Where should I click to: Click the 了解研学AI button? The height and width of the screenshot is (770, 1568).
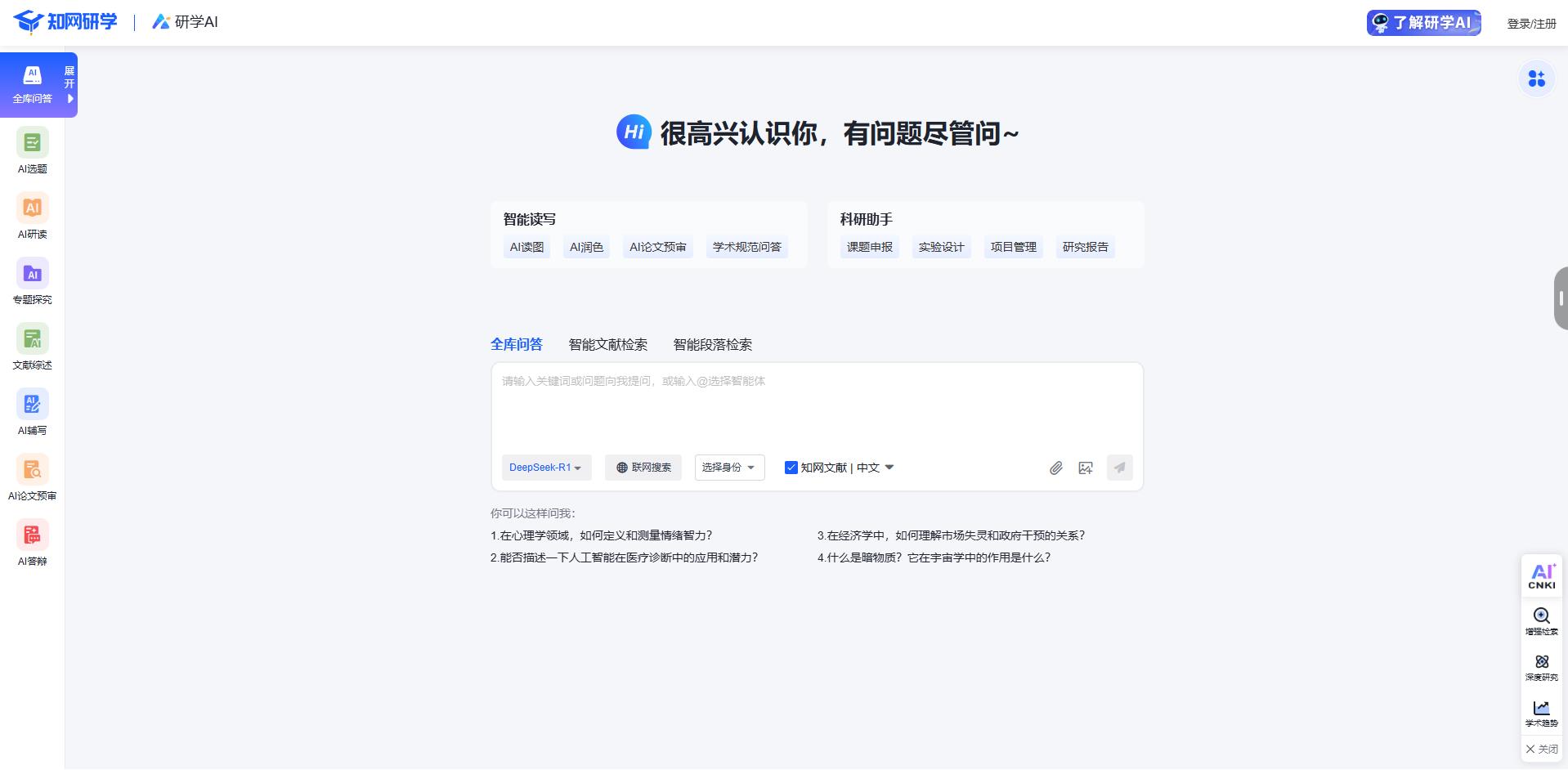[x=1422, y=22]
